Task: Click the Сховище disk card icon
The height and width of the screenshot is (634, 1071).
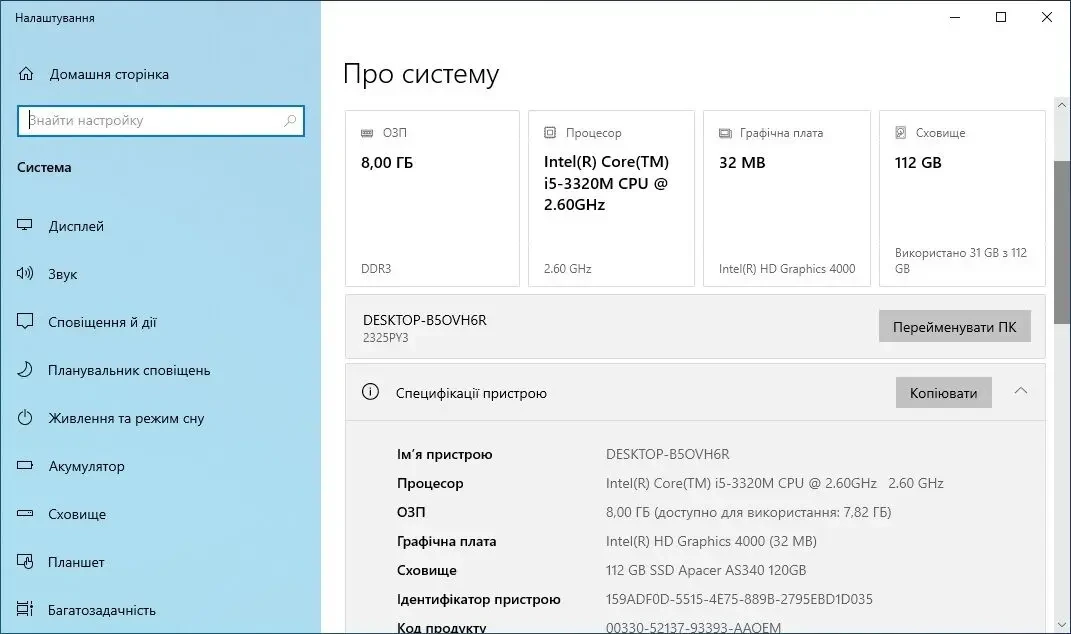Action: (x=901, y=133)
